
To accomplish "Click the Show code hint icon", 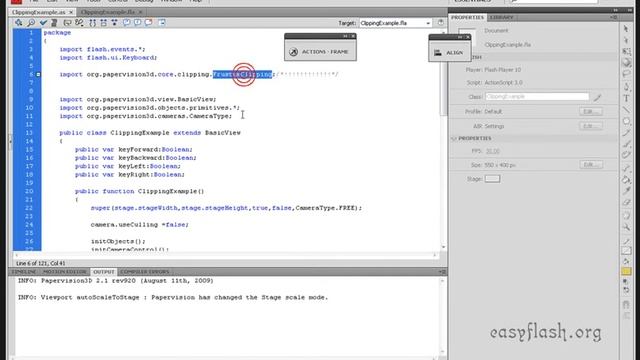I will click(67, 23).
